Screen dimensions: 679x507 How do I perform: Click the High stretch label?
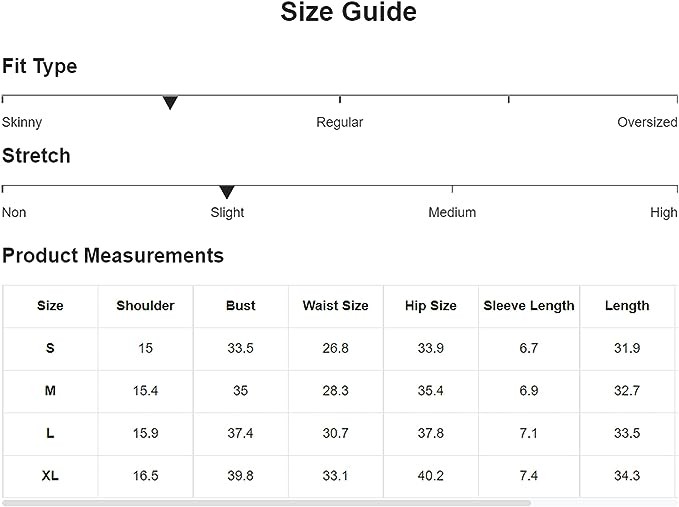(663, 212)
